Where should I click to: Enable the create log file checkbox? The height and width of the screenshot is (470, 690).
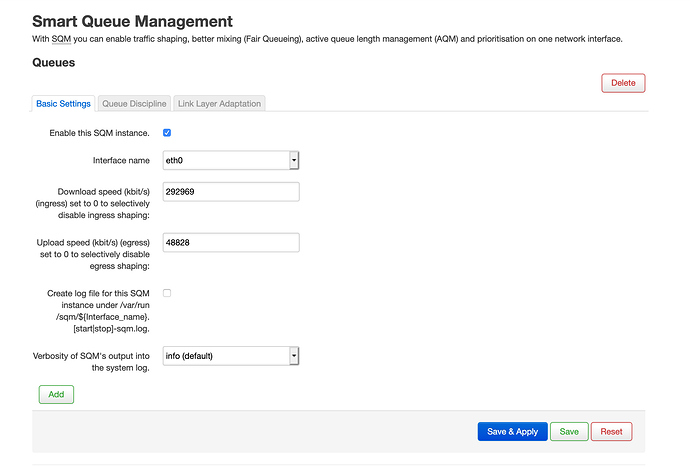(167, 293)
